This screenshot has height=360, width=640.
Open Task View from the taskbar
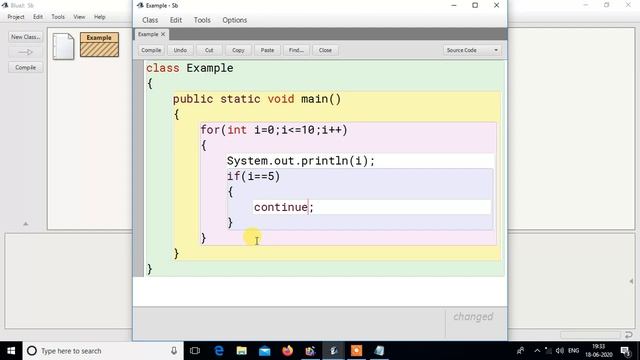click(x=195, y=351)
